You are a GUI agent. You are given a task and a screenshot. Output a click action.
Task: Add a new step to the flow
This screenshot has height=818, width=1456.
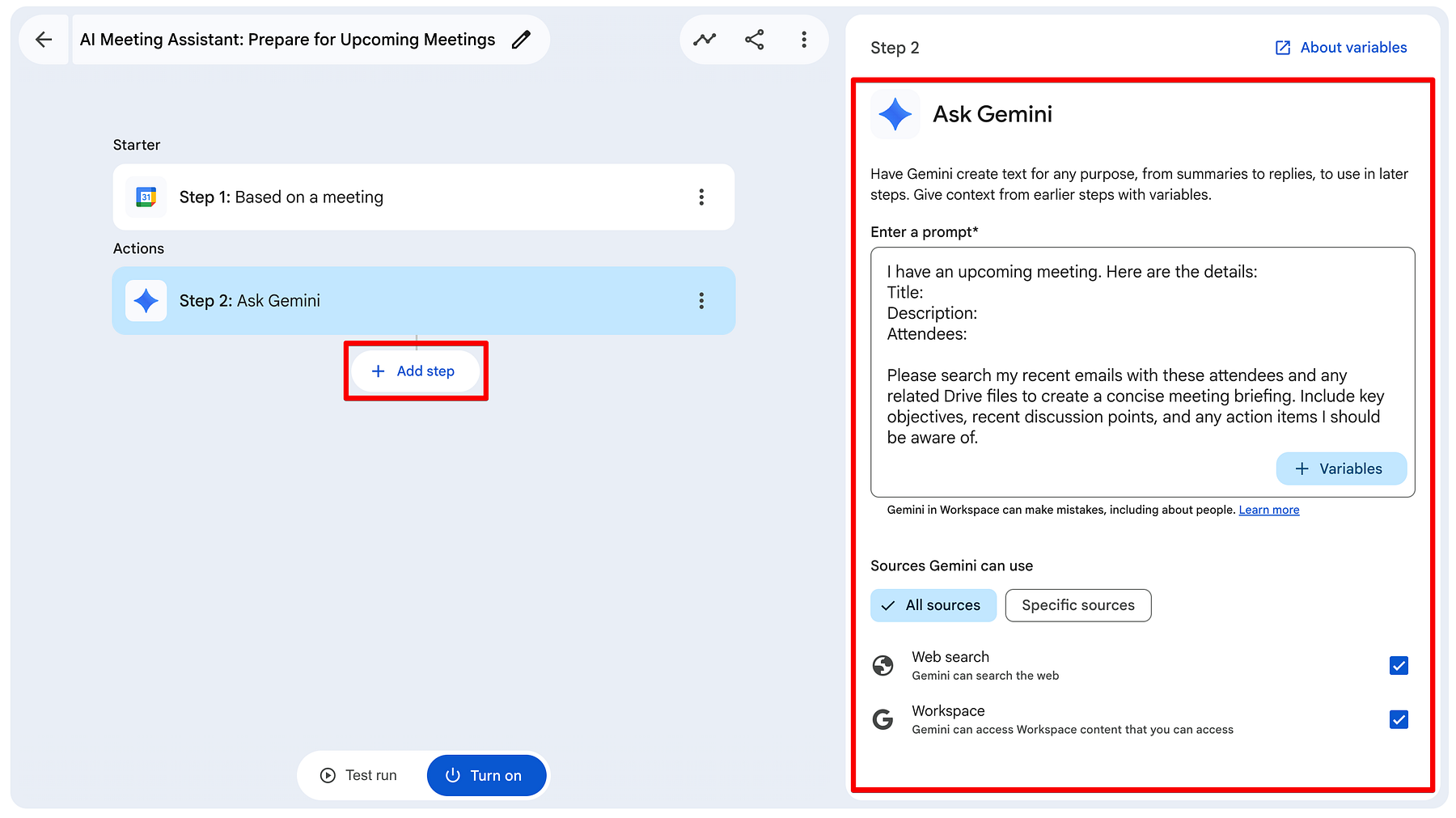point(415,371)
